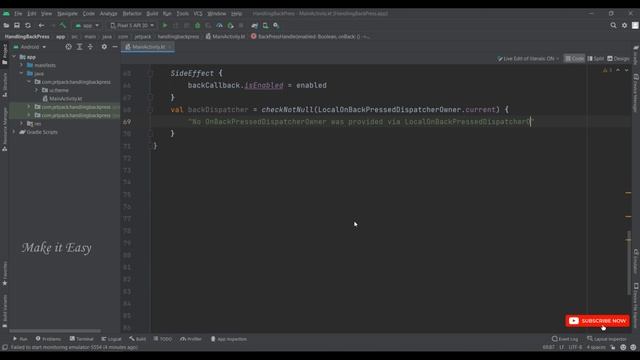Viewport: 640px width, 360px height.
Task: Click Collapse All icon in project panel
Action: (x=90, y=47)
